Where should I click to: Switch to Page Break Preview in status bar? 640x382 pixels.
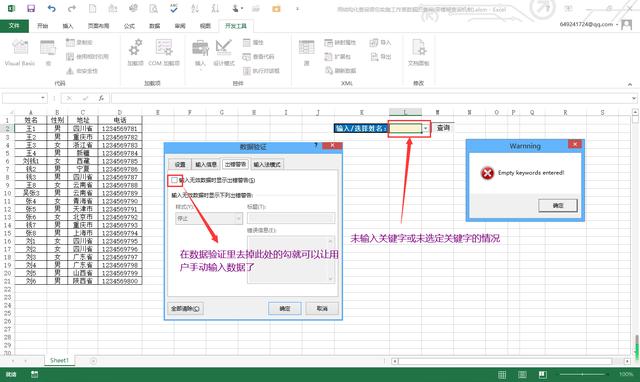tap(542, 374)
